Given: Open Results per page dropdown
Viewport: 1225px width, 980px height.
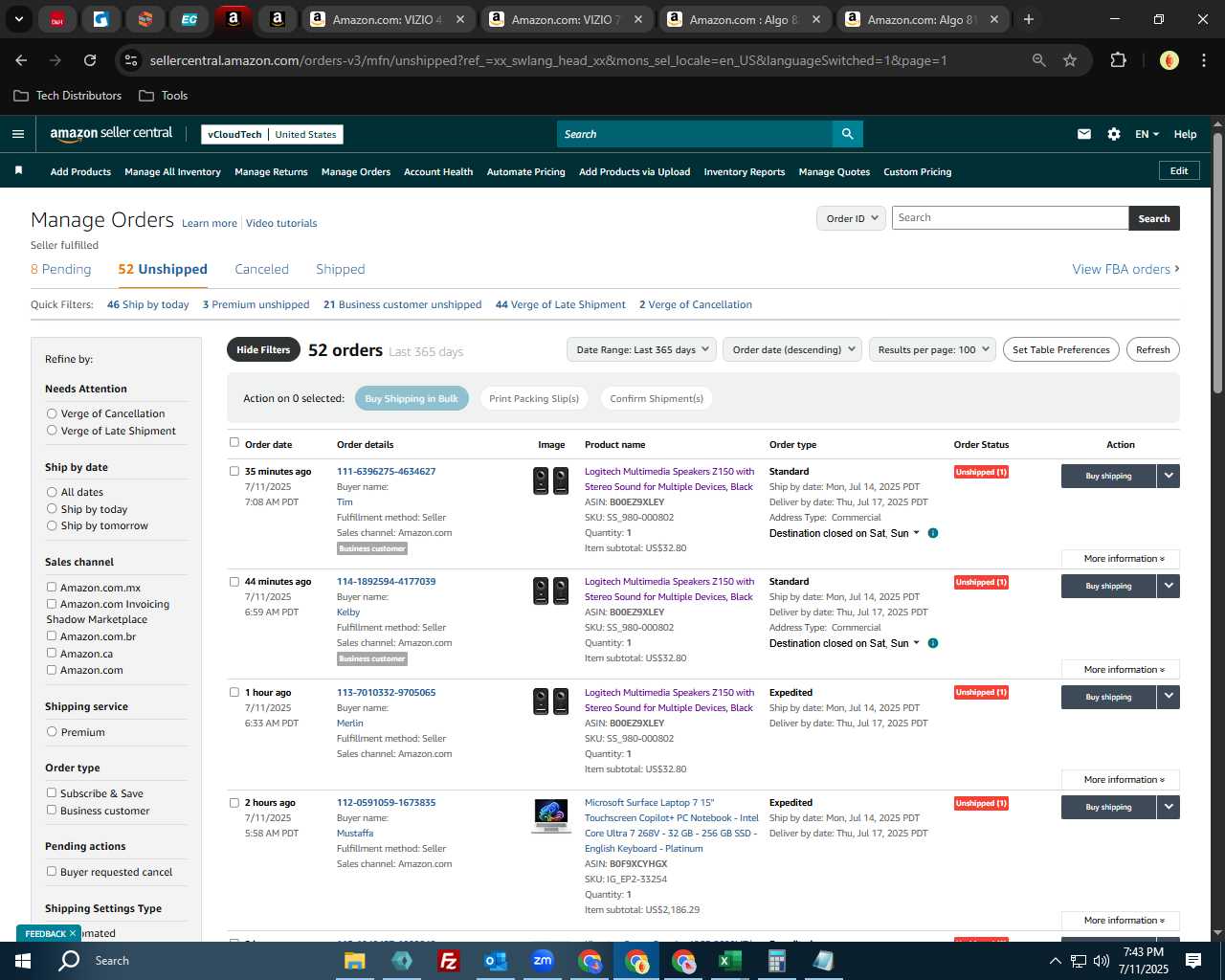Looking at the screenshot, I should coord(933,349).
